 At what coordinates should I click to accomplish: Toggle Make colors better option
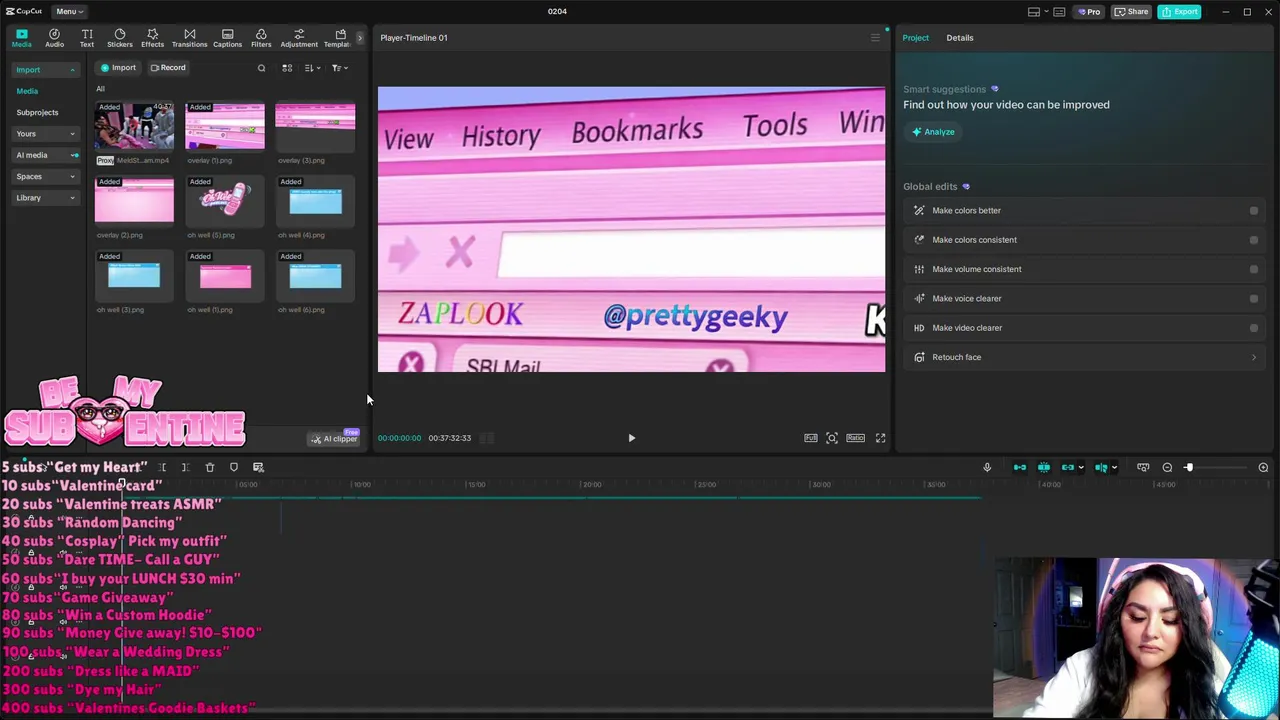[x=1254, y=211]
